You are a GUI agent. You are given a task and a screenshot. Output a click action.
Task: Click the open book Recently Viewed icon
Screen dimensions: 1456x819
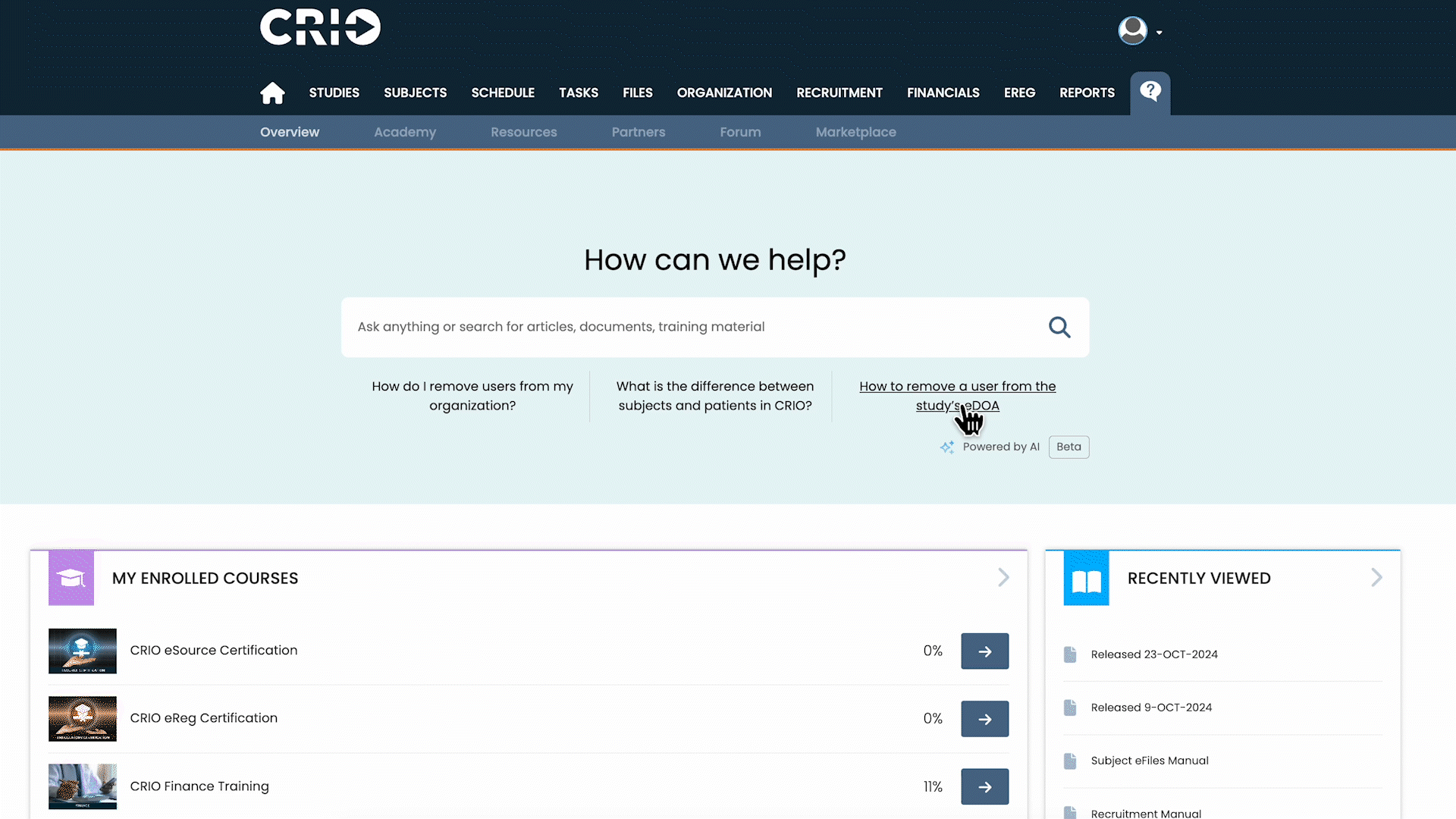click(1086, 578)
